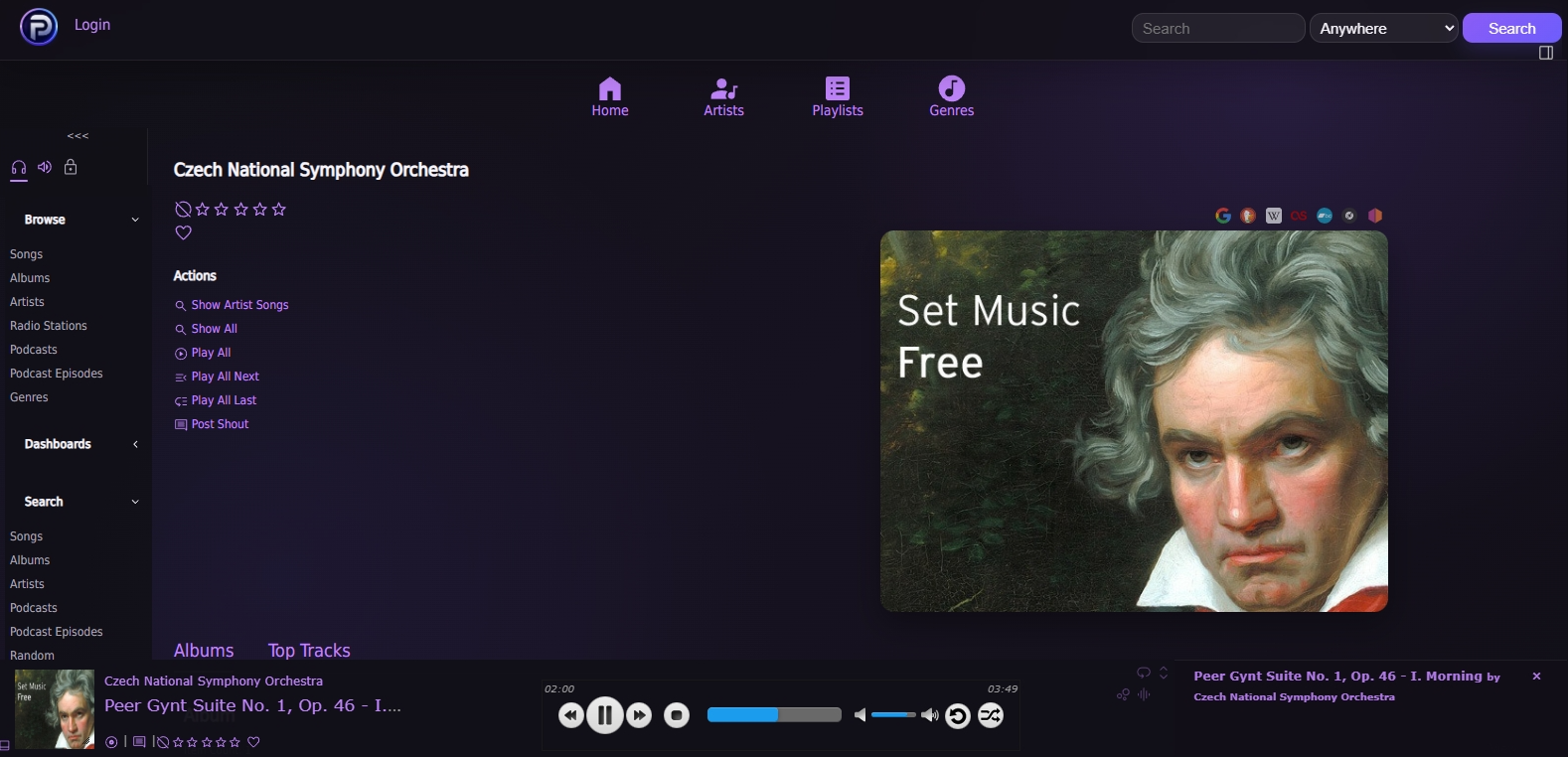Go to Home in top navigation
Image resolution: width=1568 pixels, height=757 pixels.
610,97
